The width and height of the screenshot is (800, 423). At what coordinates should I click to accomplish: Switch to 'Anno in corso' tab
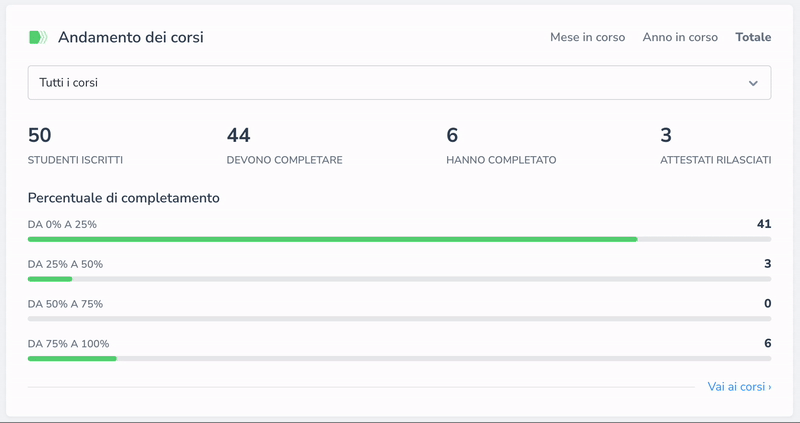coord(680,37)
